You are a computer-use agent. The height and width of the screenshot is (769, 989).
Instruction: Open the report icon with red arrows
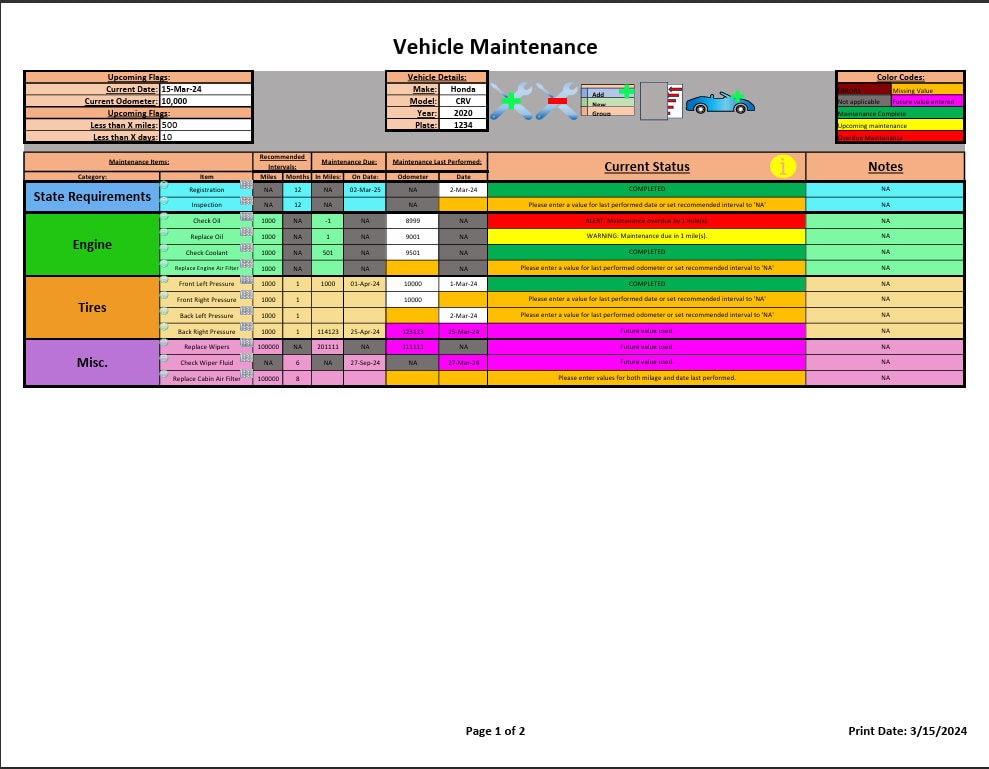[x=662, y=100]
